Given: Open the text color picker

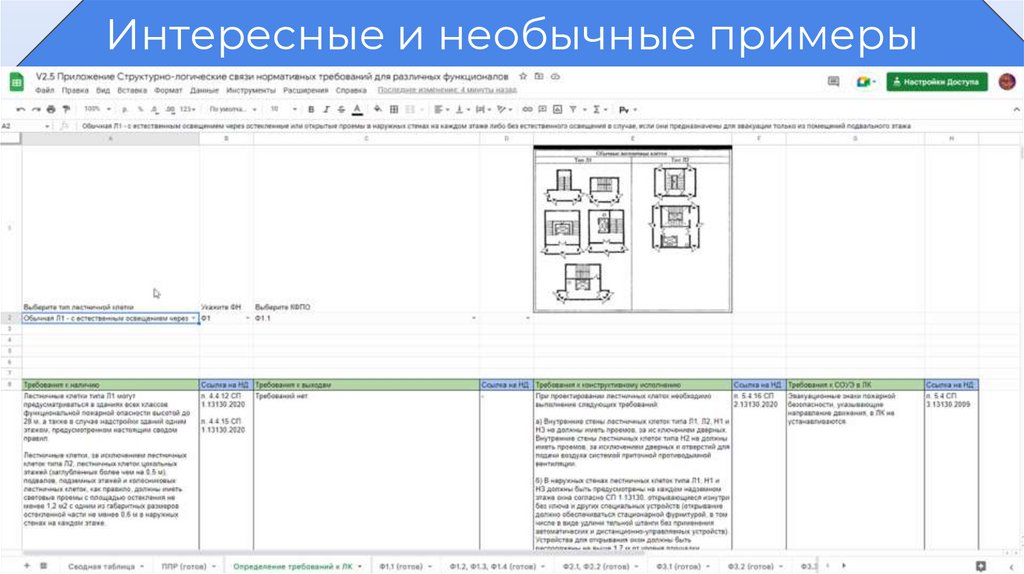Looking at the screenshot, I should pyautogui.click(x=357, y=110).
